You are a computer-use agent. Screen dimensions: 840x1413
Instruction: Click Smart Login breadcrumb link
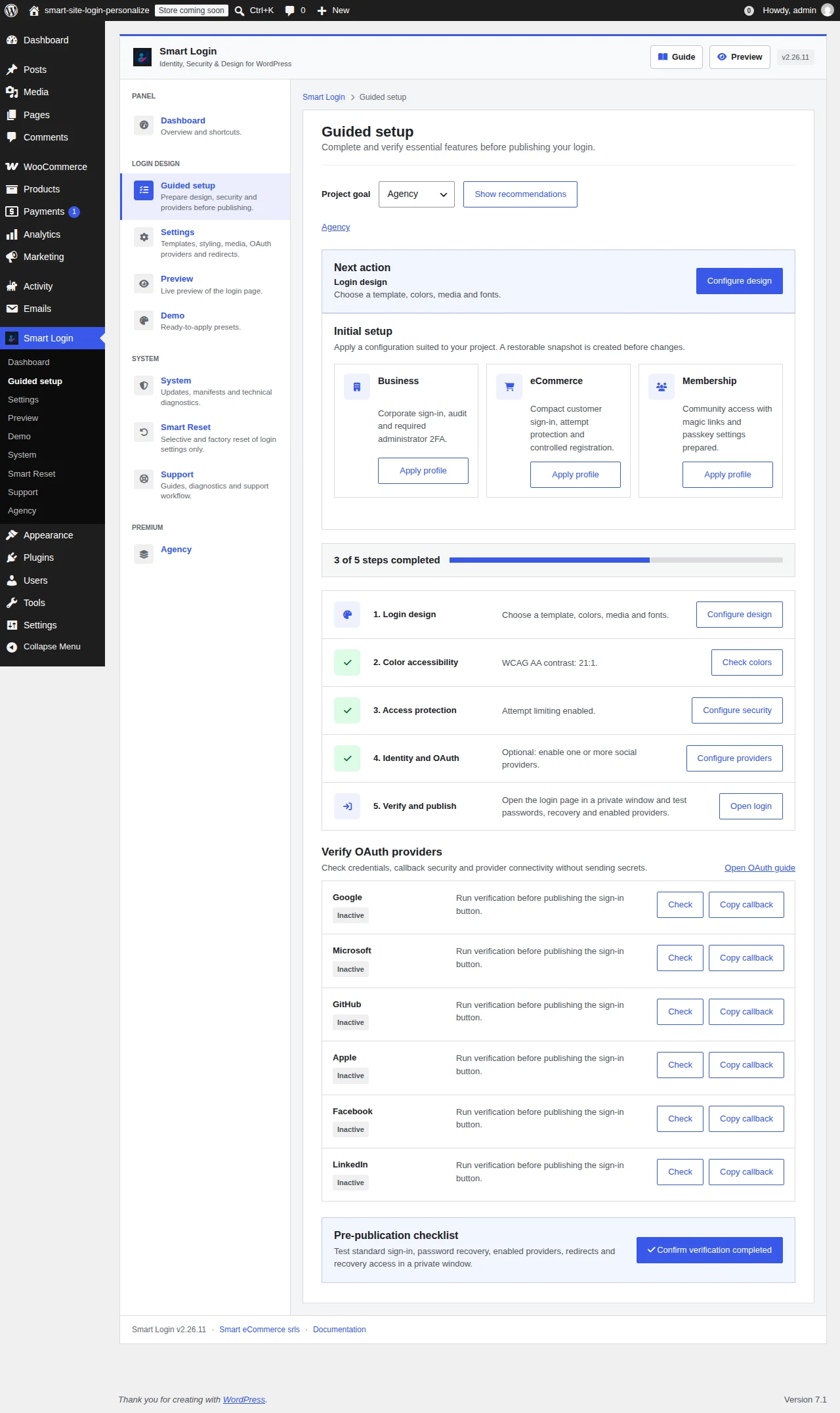click(324, 97)
